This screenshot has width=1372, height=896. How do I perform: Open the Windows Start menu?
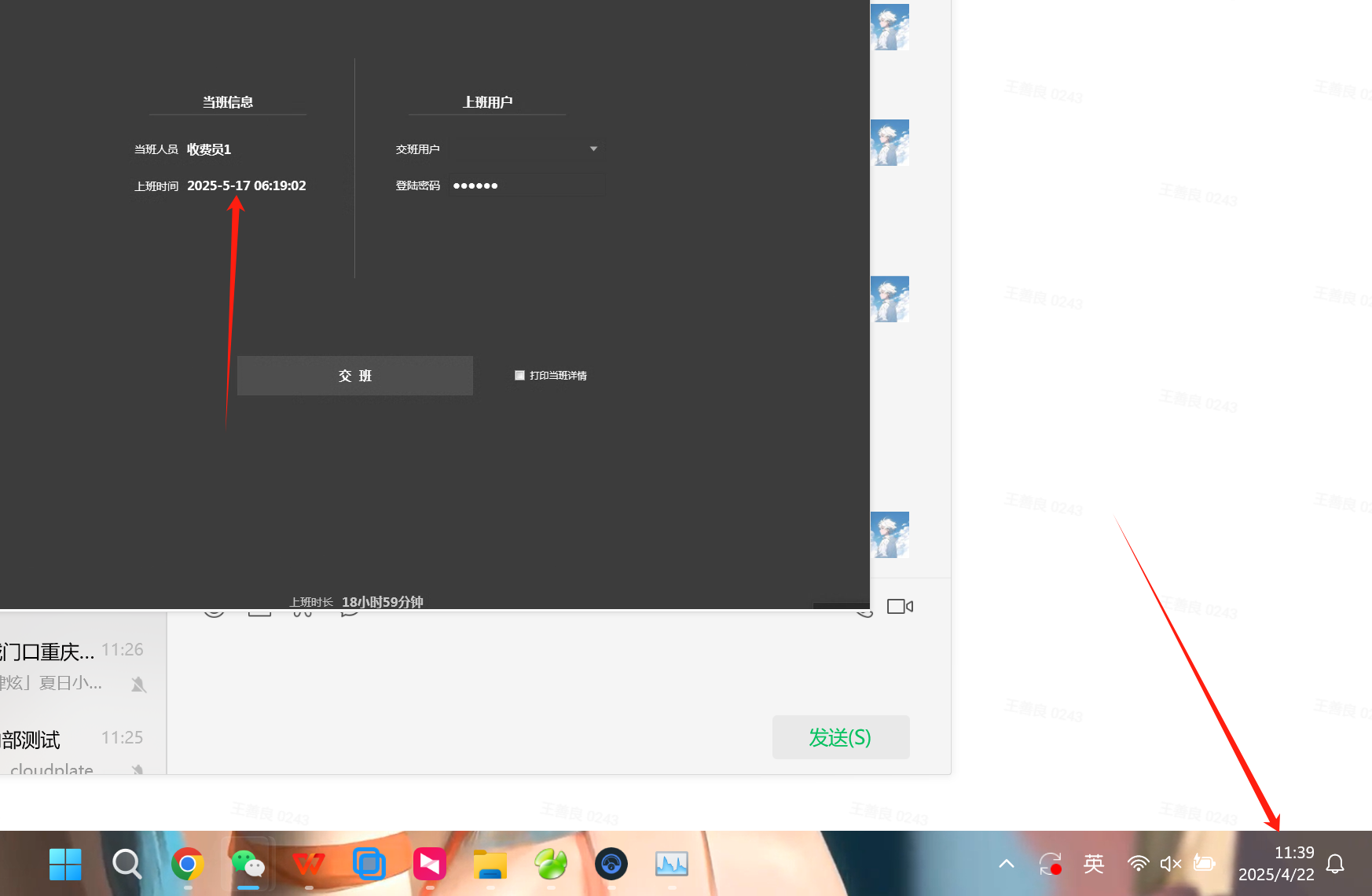(65, 865)
